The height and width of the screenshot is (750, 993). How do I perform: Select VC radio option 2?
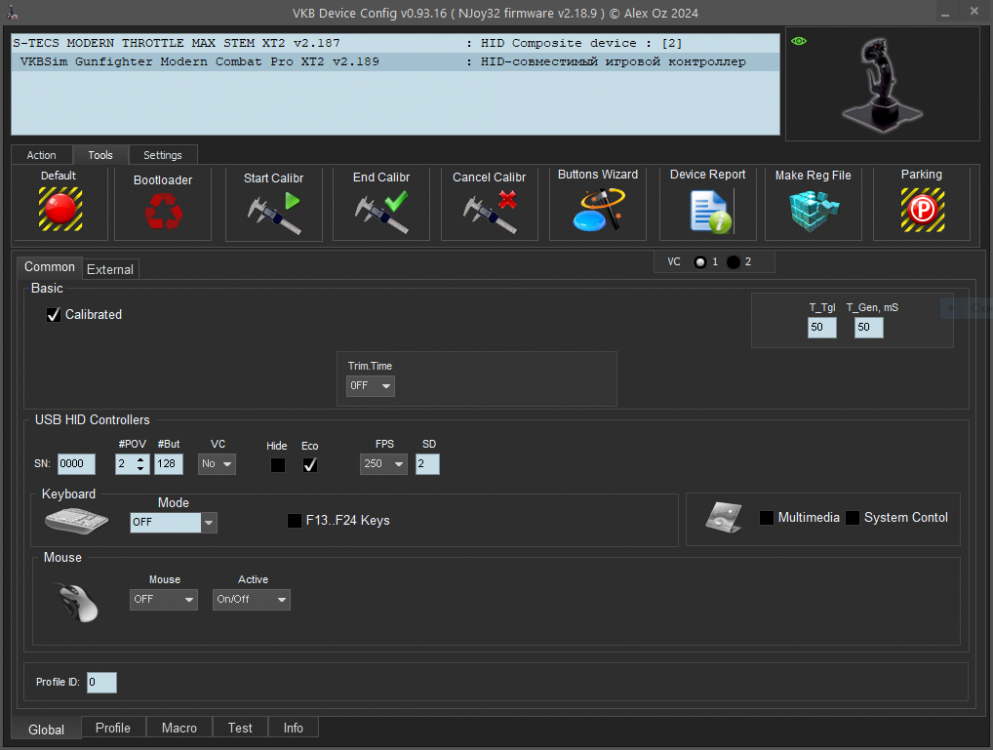[x=733, y=262]
